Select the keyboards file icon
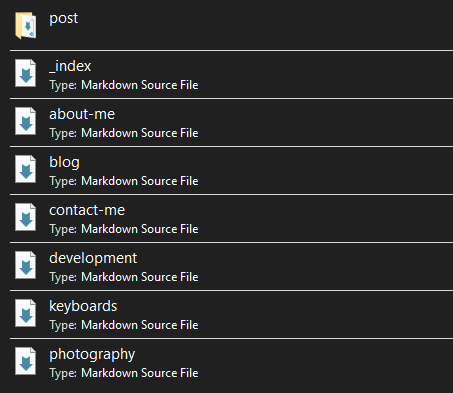The height and width of the screenshot is (393, 453). (26, 313)
